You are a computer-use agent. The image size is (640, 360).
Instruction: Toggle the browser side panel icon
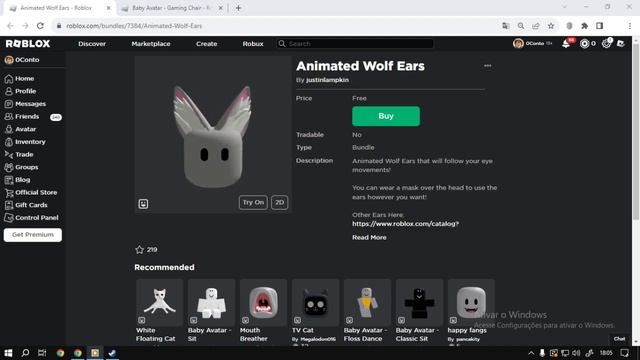click(x=600, y=26)
